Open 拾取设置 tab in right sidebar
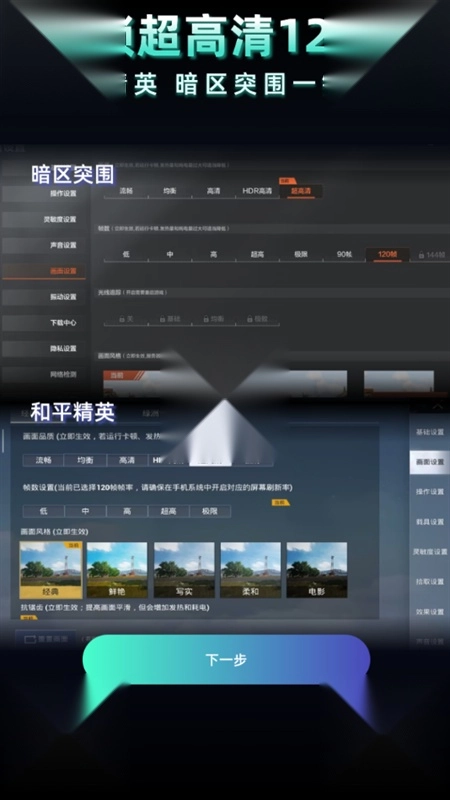 pos(430,582)
